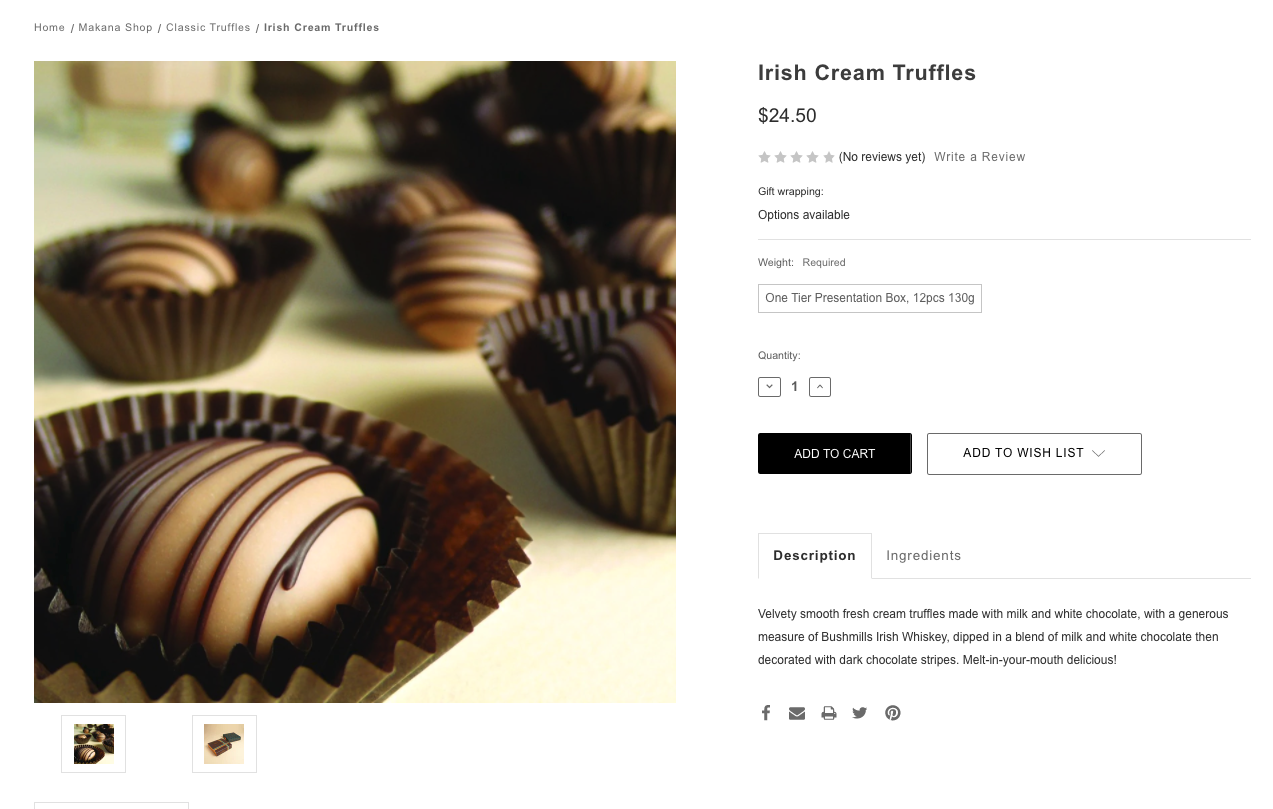Click the quantity number field
The image size is (1273, 809).
click(795, 387)
